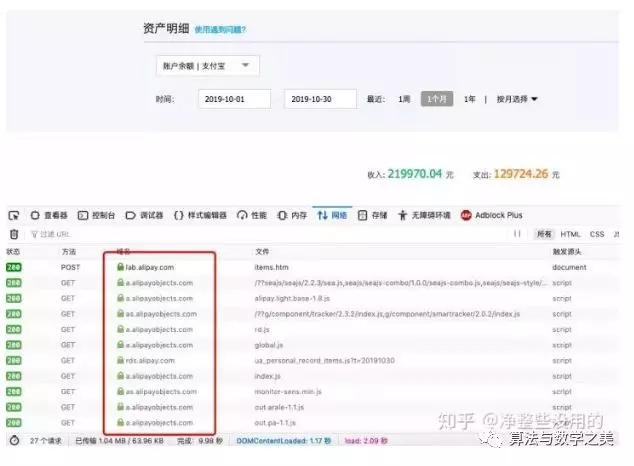Image resolution: width=634 pixels, height=466 pixels.
Task: Click the load: 2.09 秒 entry
Action: (x=366, y=441)
